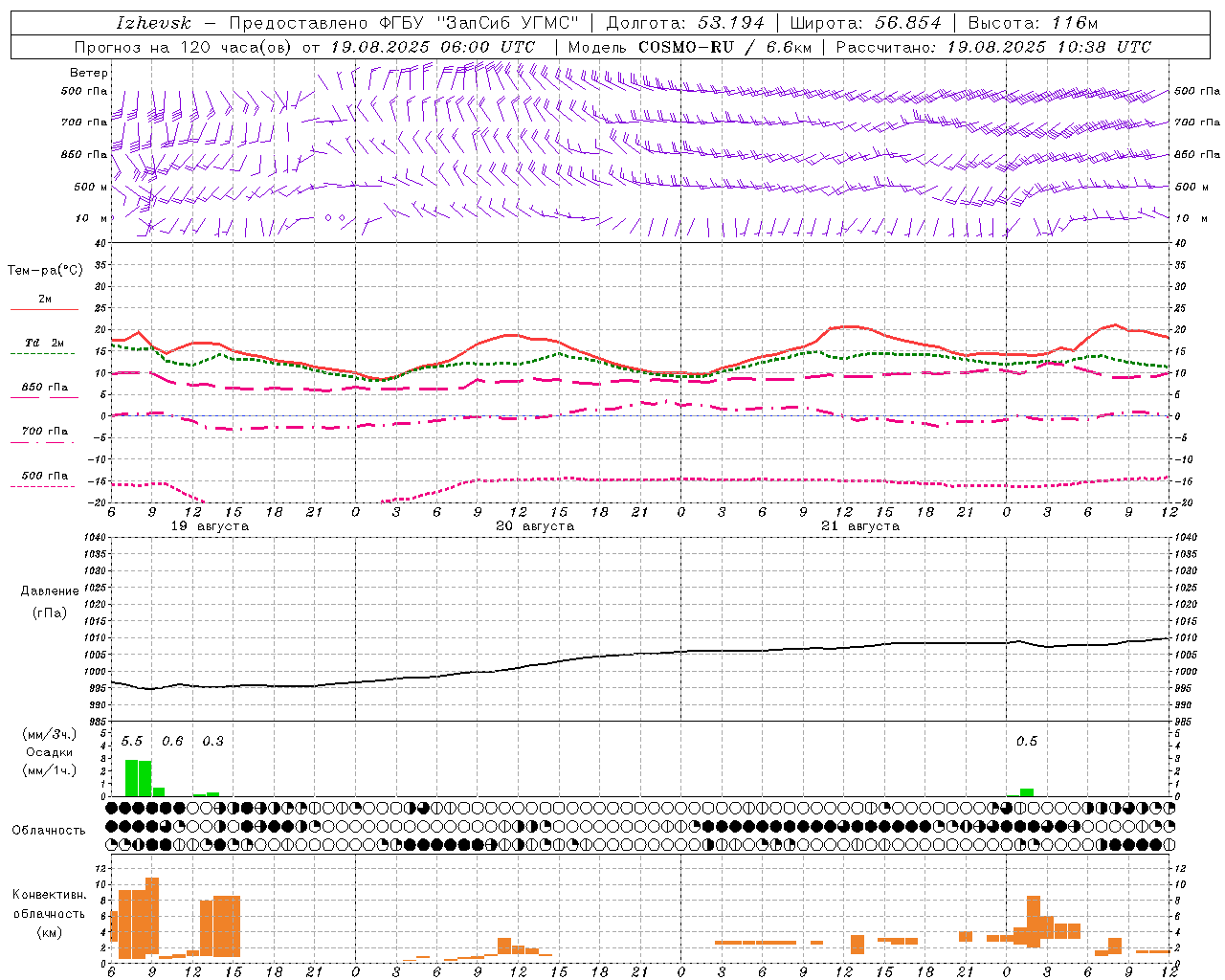Click the Ветер wind panel label
This screenshot has height=980, width=1225.
[89, 73]
